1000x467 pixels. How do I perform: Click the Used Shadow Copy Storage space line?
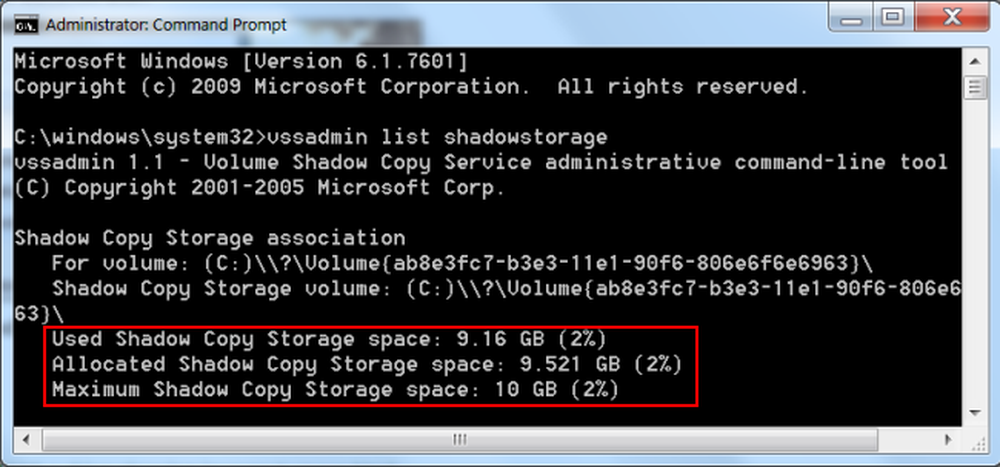(x=328, y=339)
